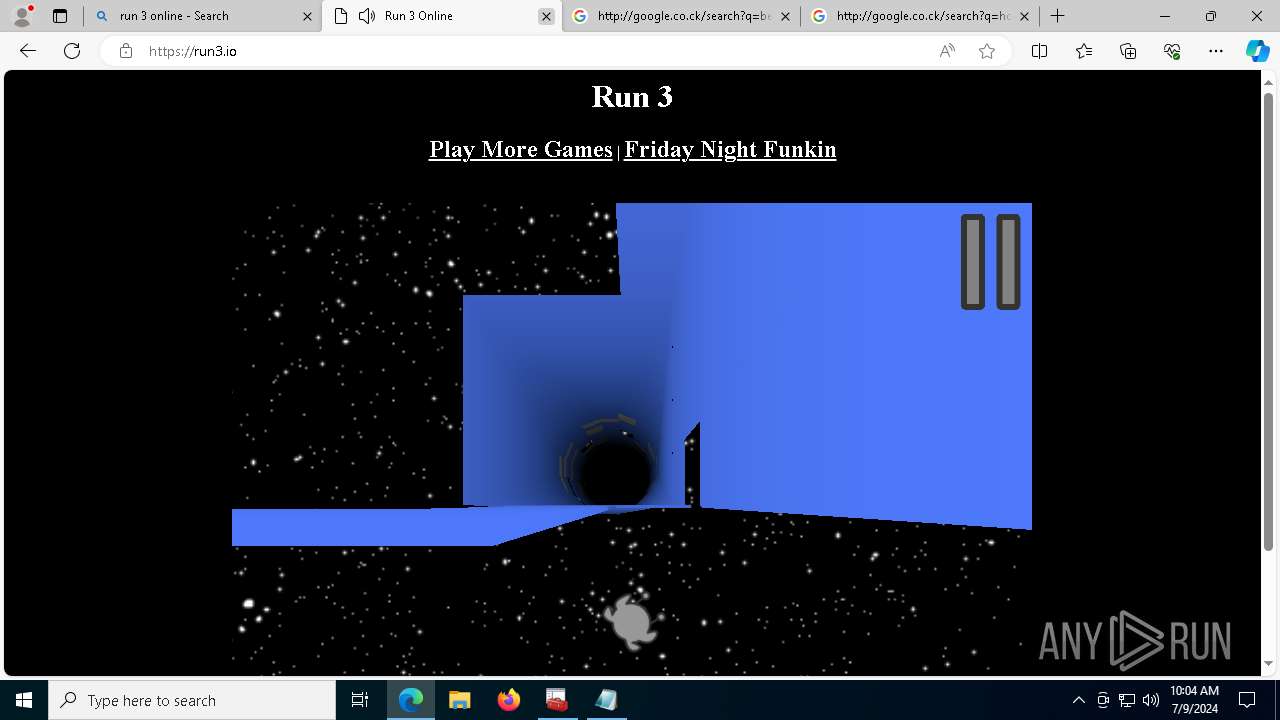
Task: Open the Play More Games link
Action: point(520,149)
